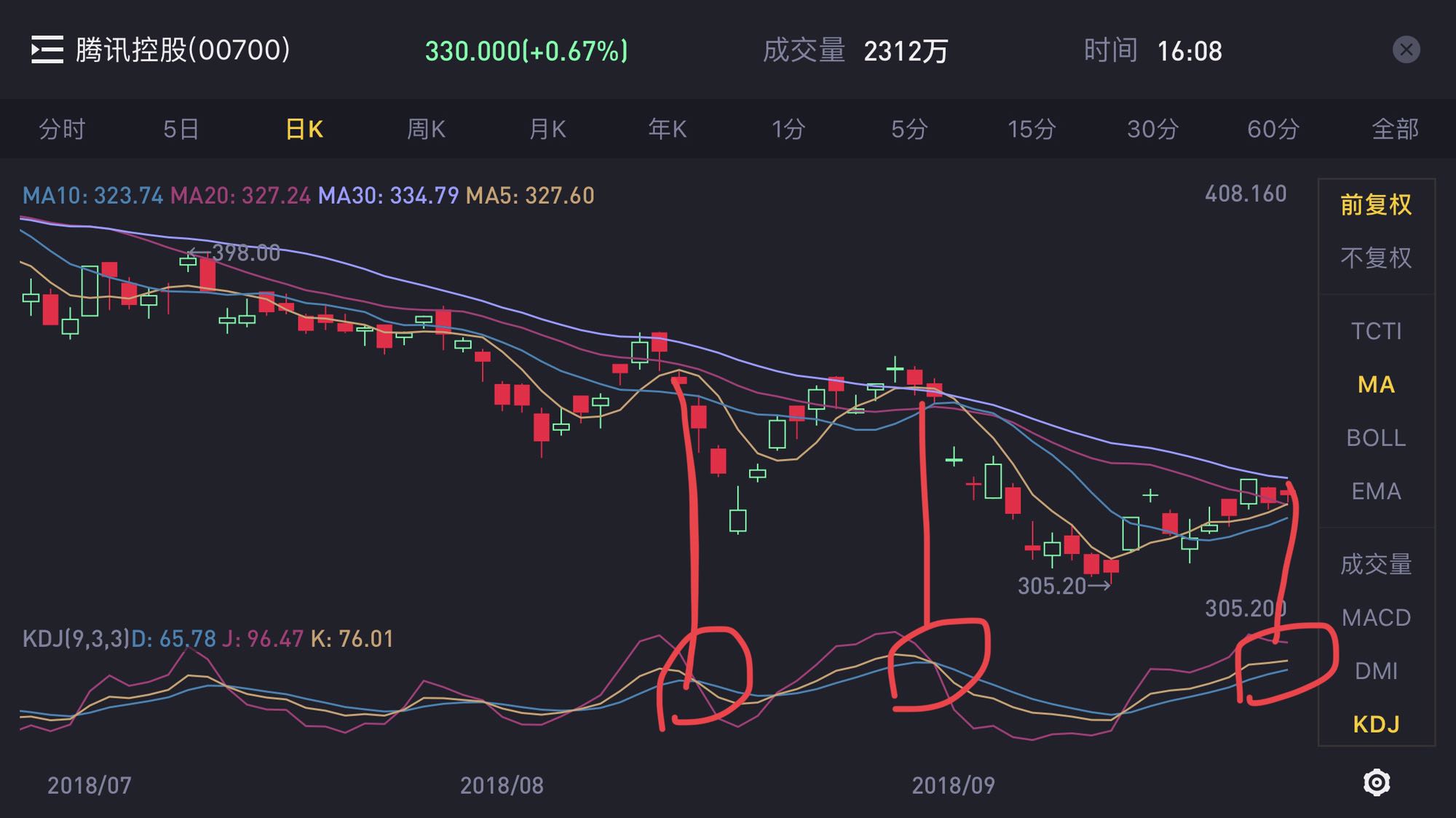Enable 前复权 forward adjustment

pyautogui.click(x=1376, y=204)
